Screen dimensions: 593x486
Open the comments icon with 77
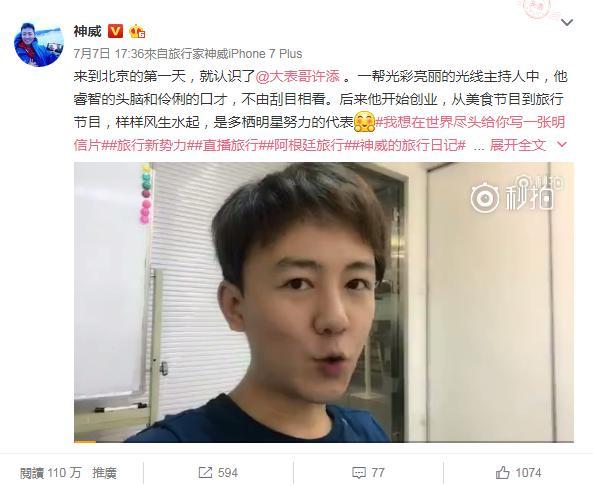point(368,473)
